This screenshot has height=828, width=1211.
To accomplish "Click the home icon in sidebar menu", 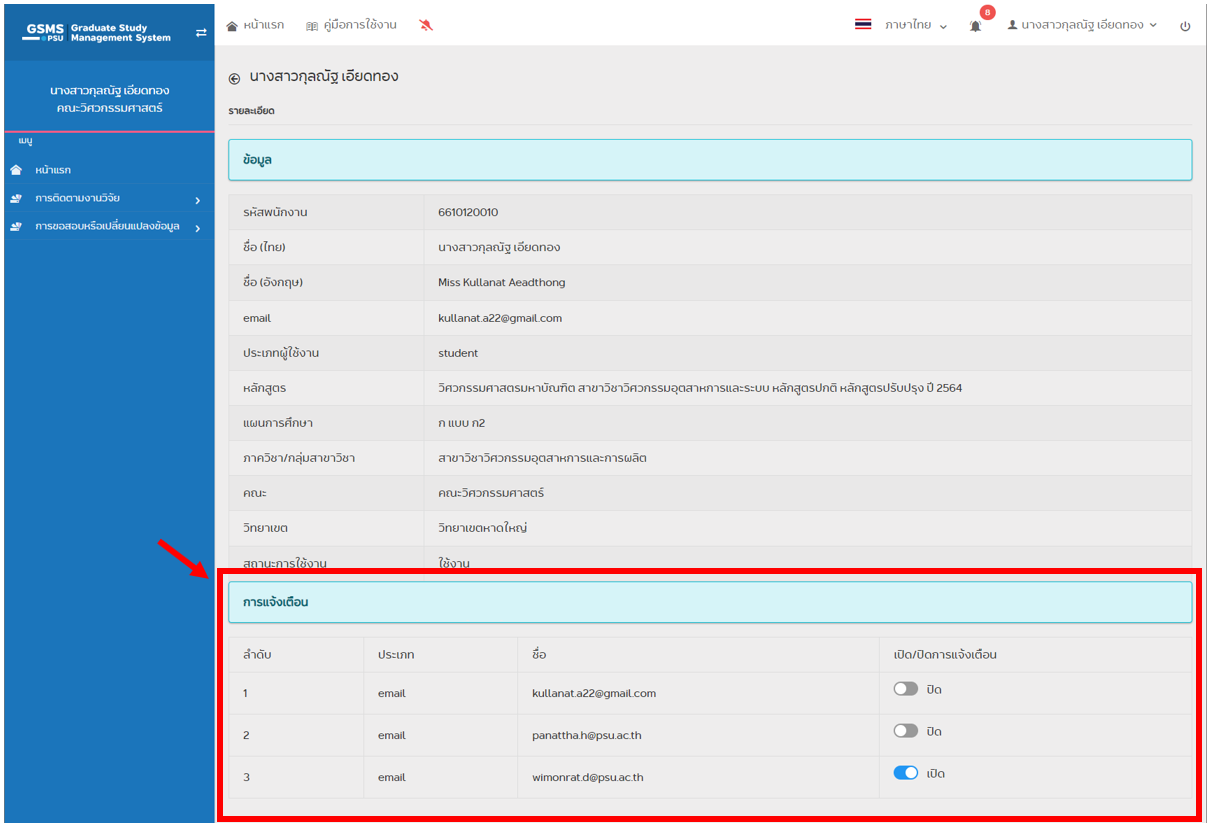I will click(16, 170).
